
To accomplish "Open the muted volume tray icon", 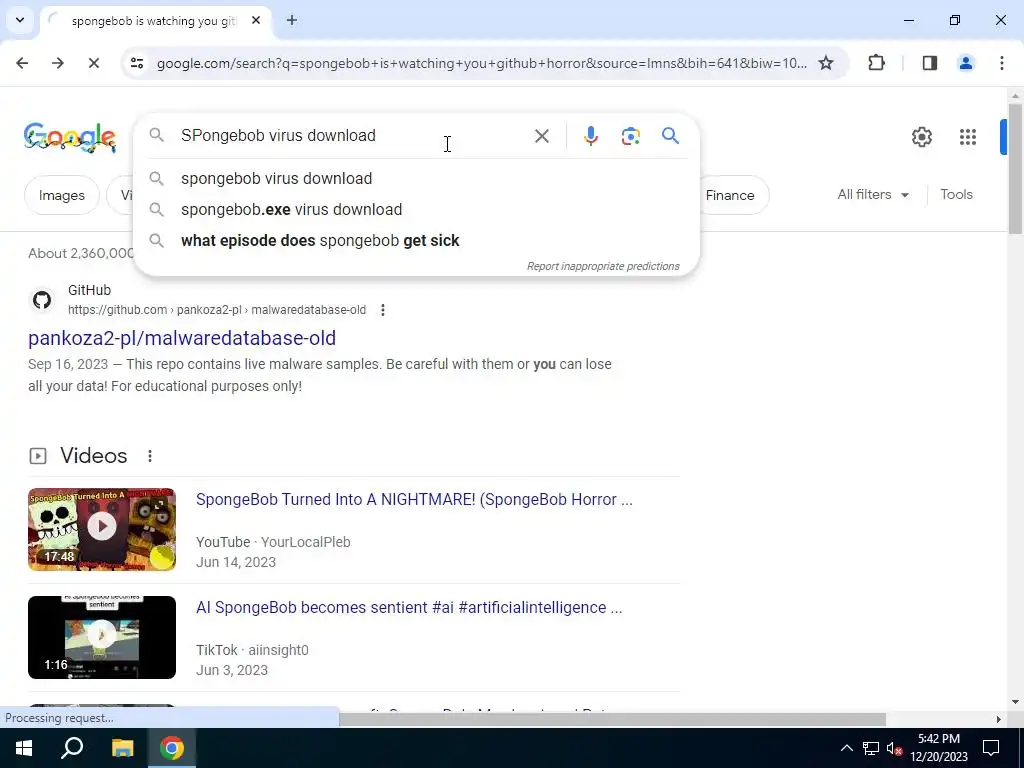I will pos(894,748).
